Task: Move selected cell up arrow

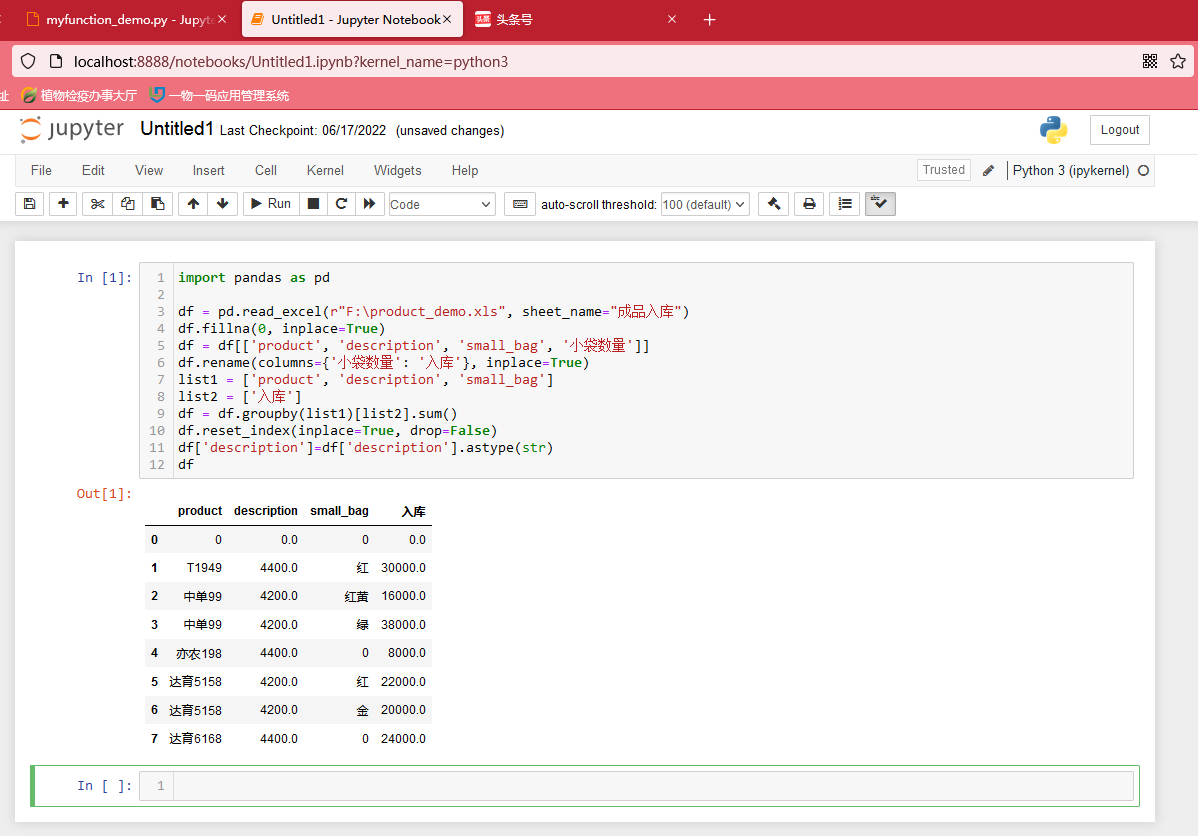Action: click(x=193, y=204)
